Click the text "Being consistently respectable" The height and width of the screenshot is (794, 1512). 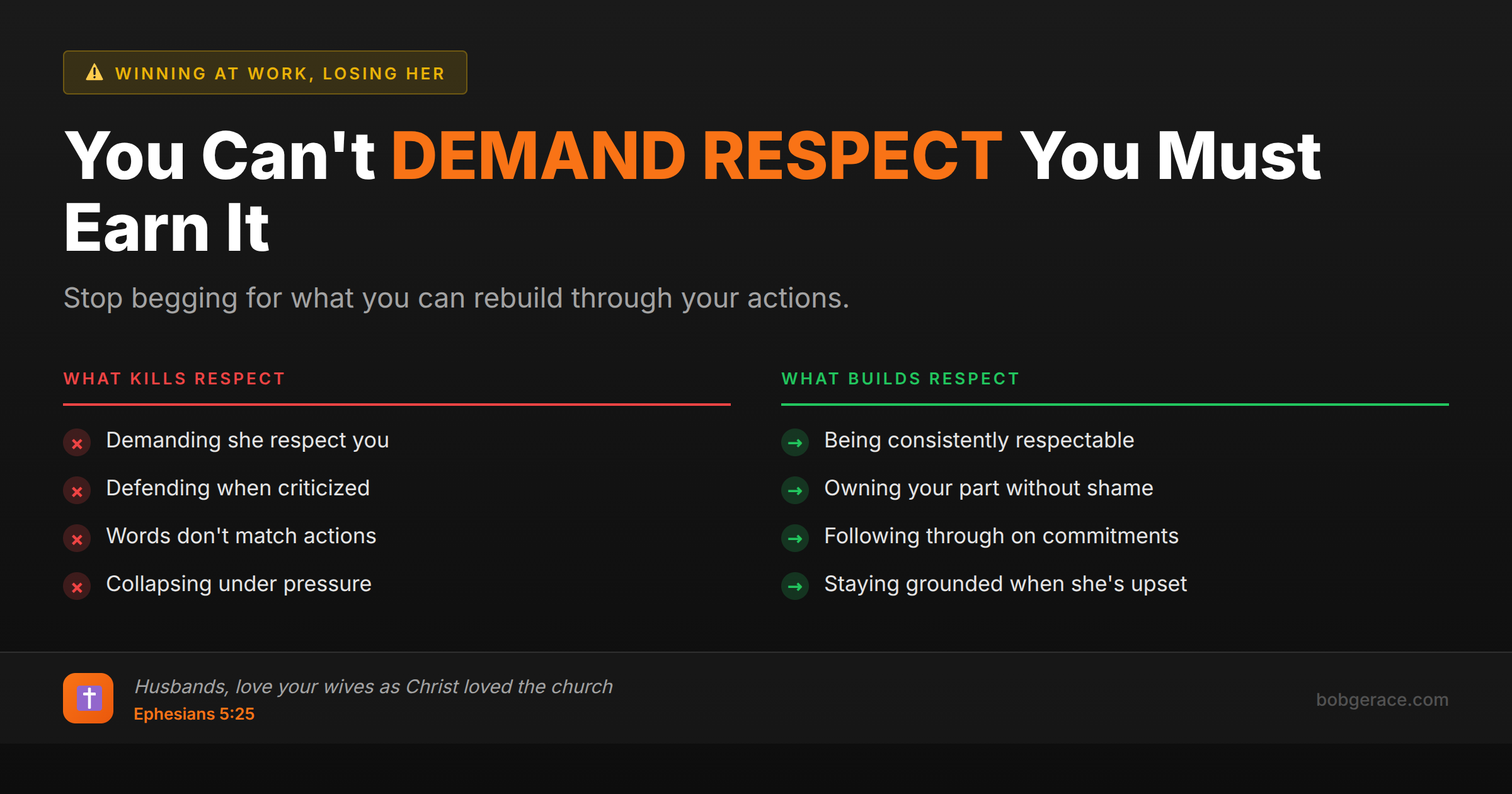pyautogui.click(x=980, y=440)
